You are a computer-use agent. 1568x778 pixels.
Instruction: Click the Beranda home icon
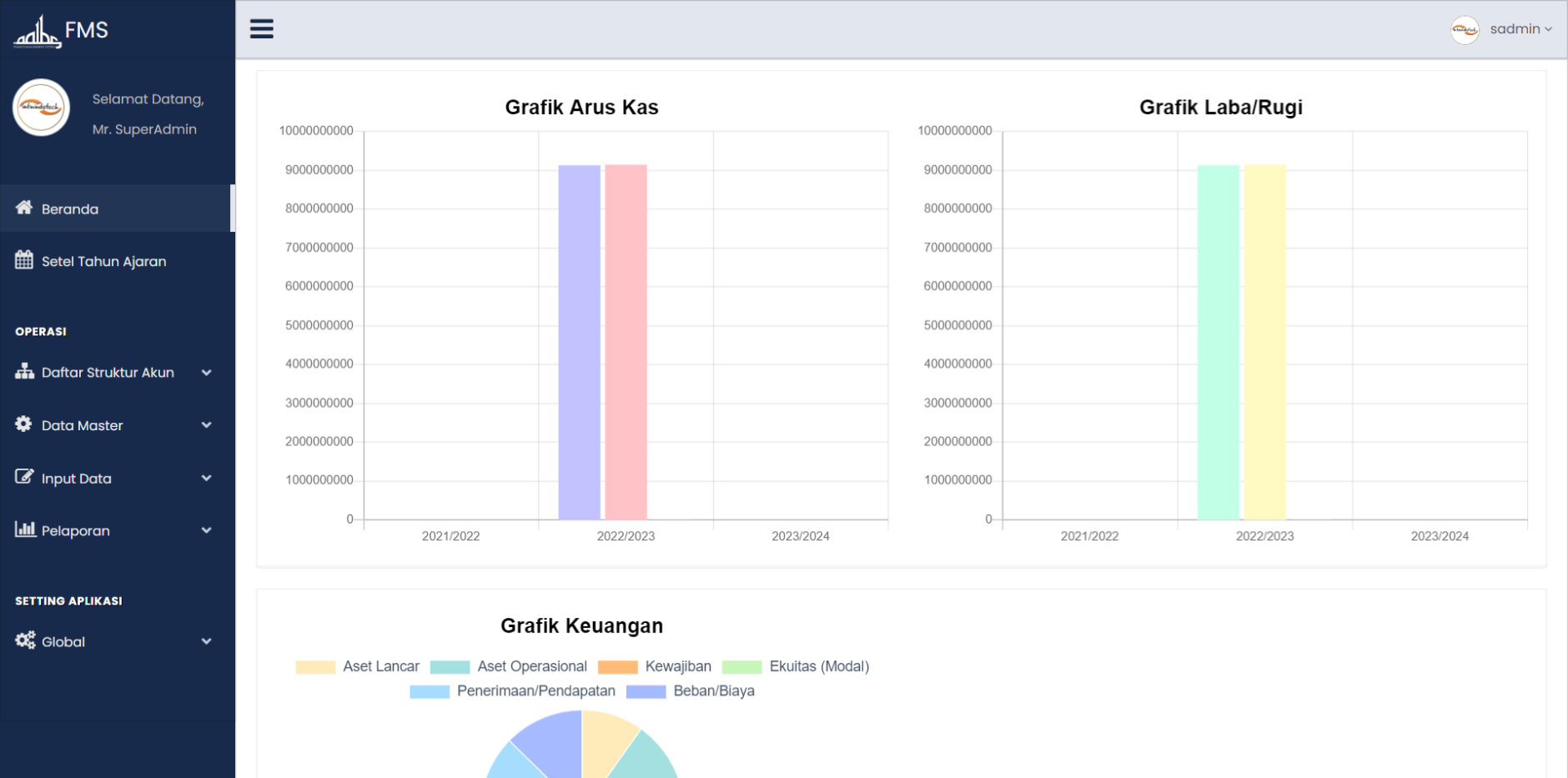24,208
